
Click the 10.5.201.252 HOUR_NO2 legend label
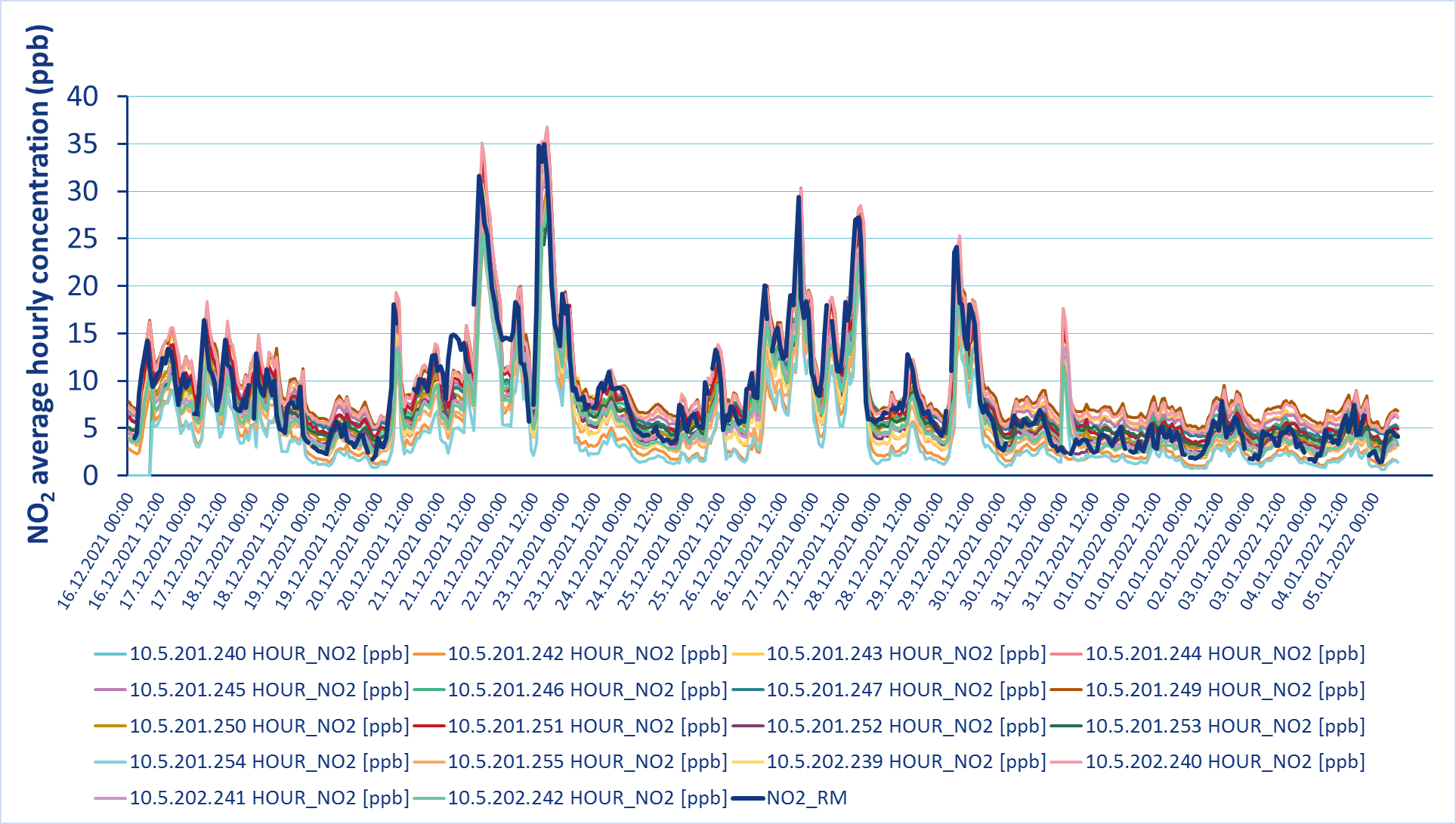[x=906, y=727]
